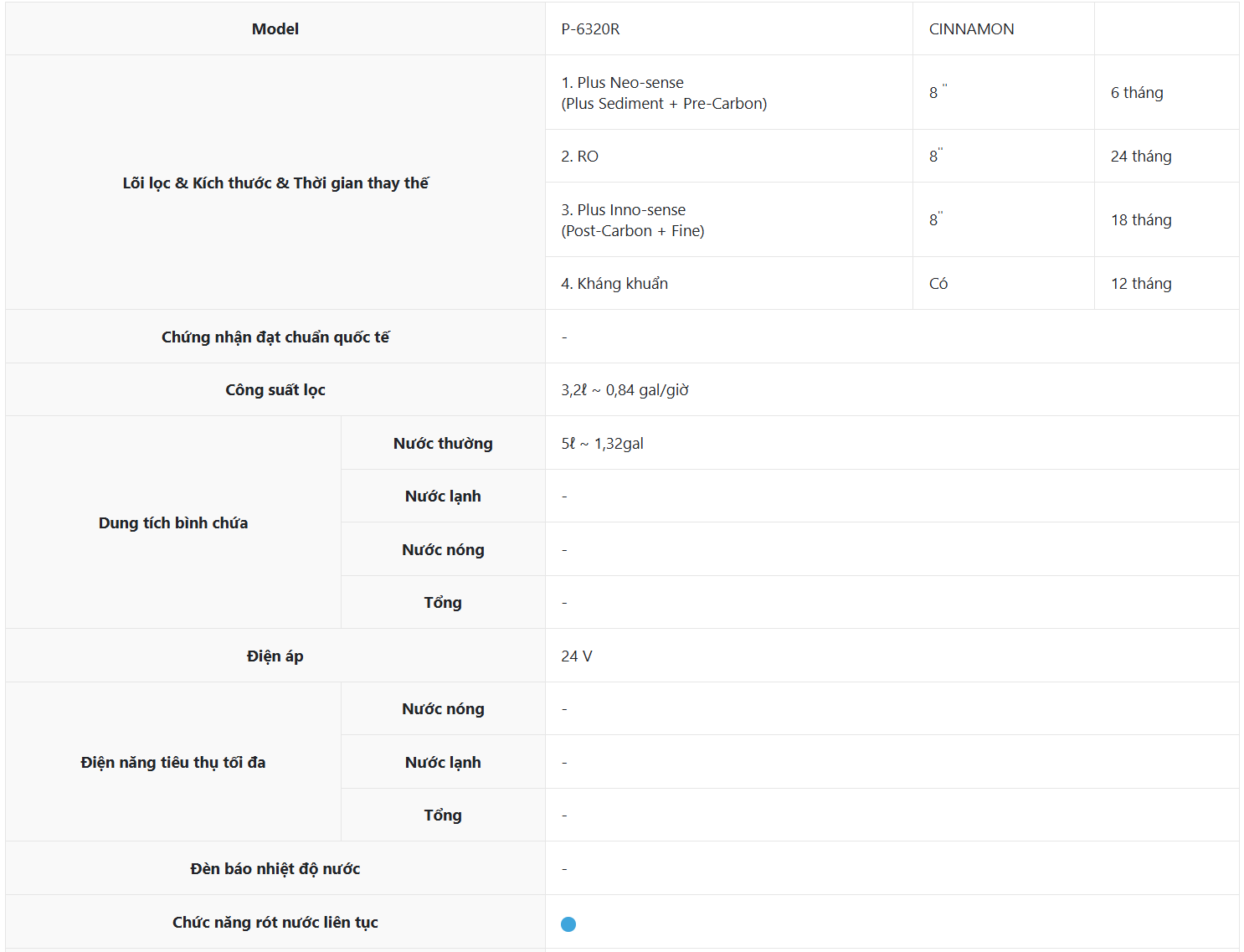The image size is (1244, 952).
Task: Select the "3. Plus Inno-sense" filter entry
Action: pyautogui.click(x=623, y=210)
